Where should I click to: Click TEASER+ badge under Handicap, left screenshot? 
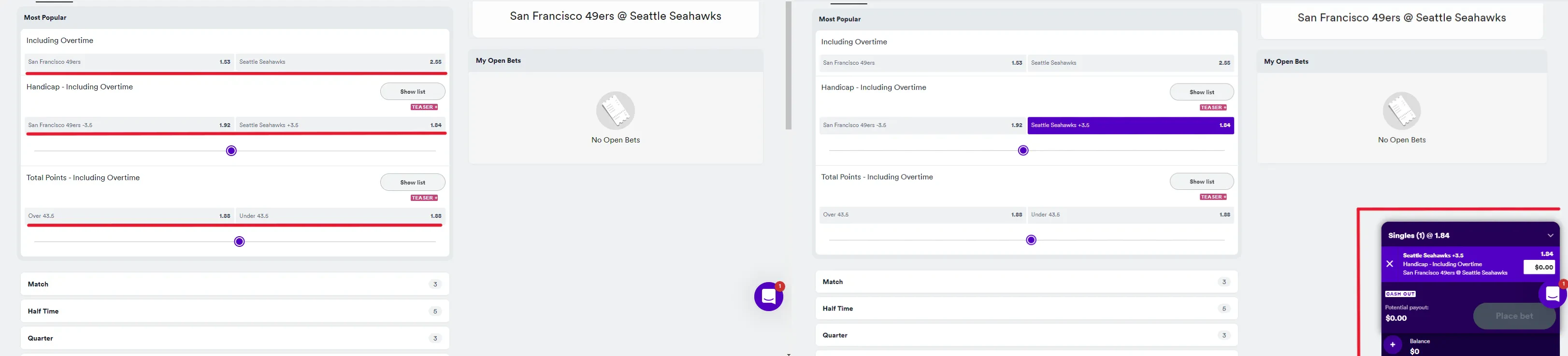point(424,107)
